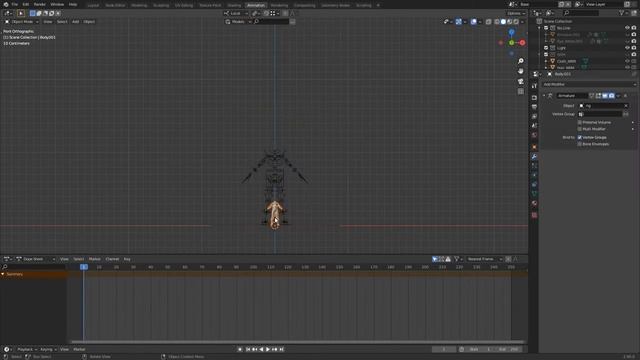
Task: Open the Material properties tab
Action: click(534, 203)
